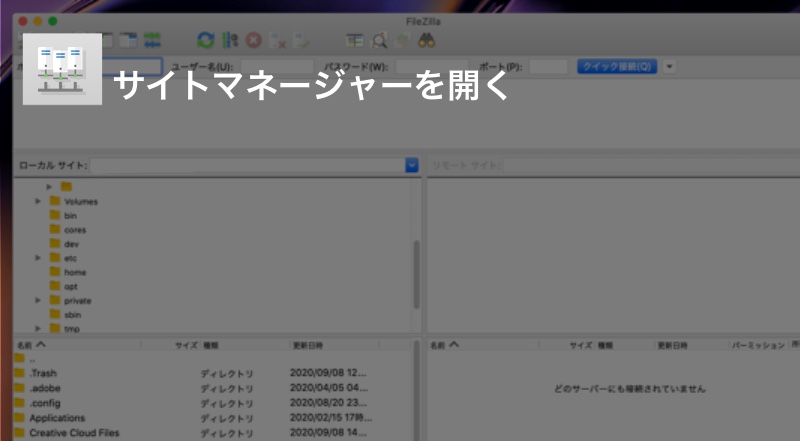Image resolution: width=800 pixels, height=441 pixels.
Task: Sort remote list by 更新日時 column header
Action: 691,345
